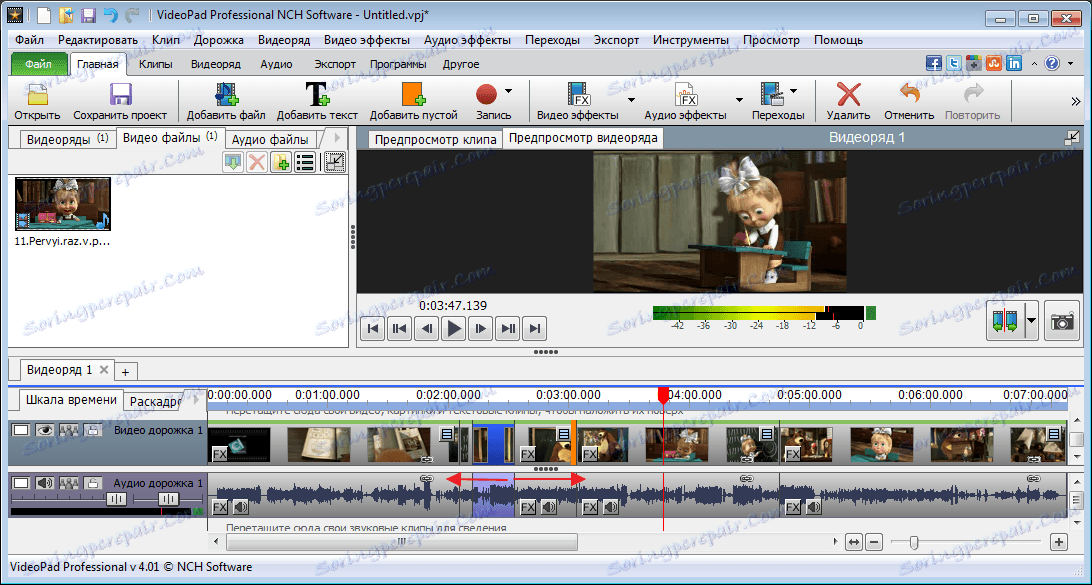Toggle lock on Видео дорожка 1
1092x585 pixels.
click(92, 430)
